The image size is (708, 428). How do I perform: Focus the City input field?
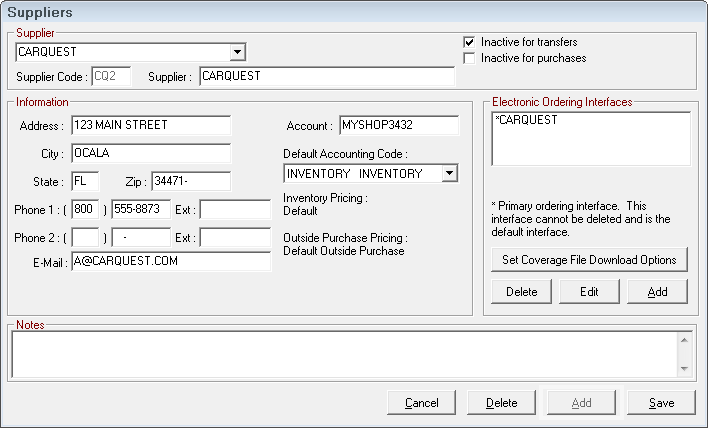tap(149, 154)
